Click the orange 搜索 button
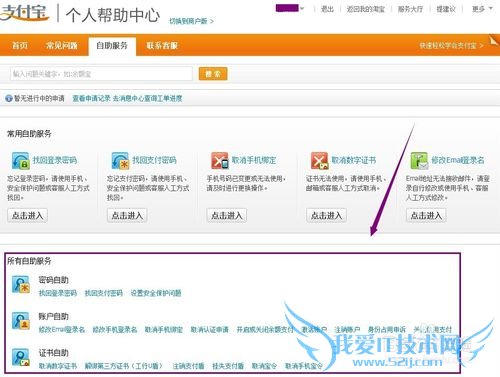Screen dimensions: 500x377 (x=213, y=74)
